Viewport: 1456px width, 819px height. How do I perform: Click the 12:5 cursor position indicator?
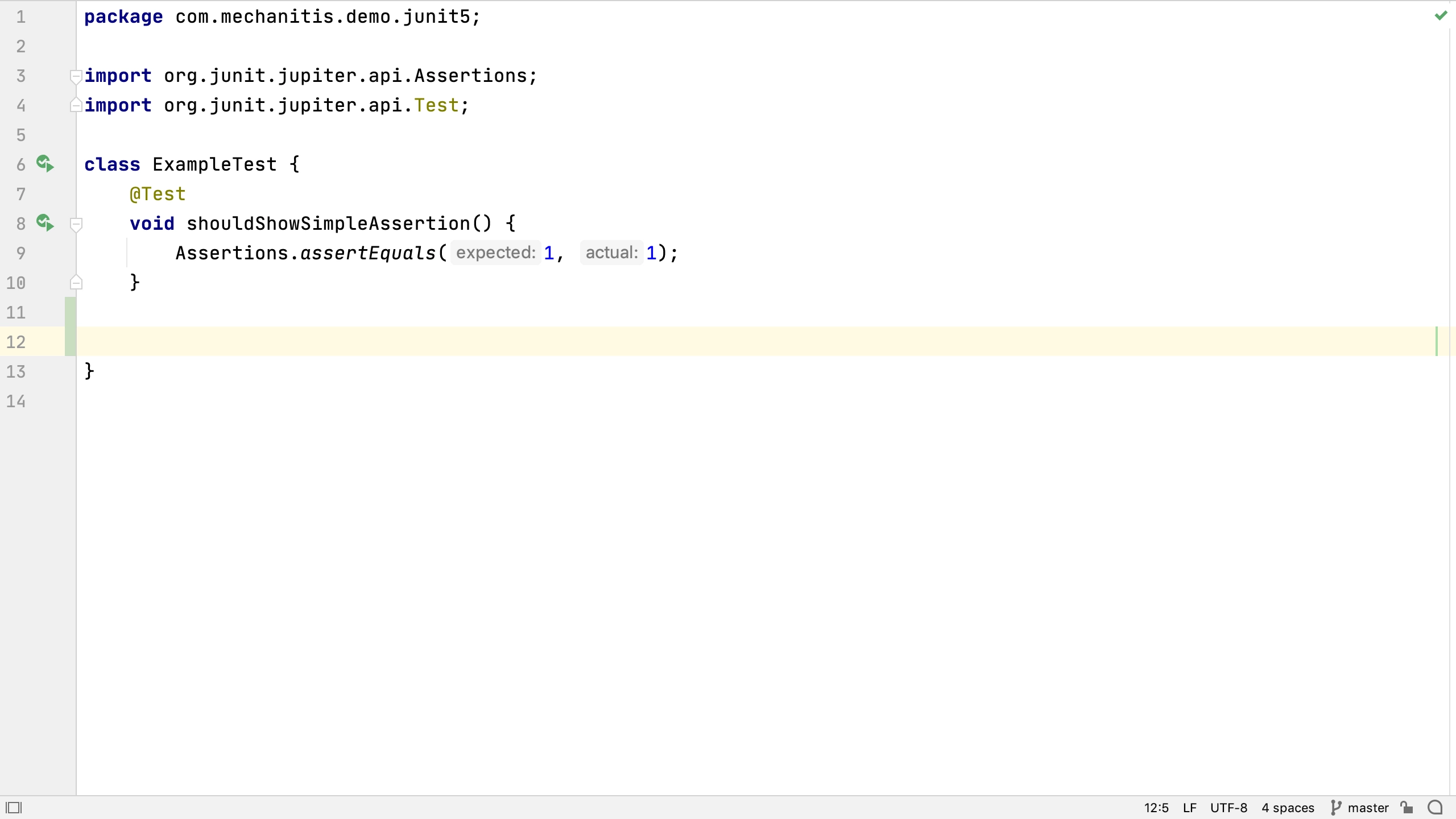(1156, 808)
